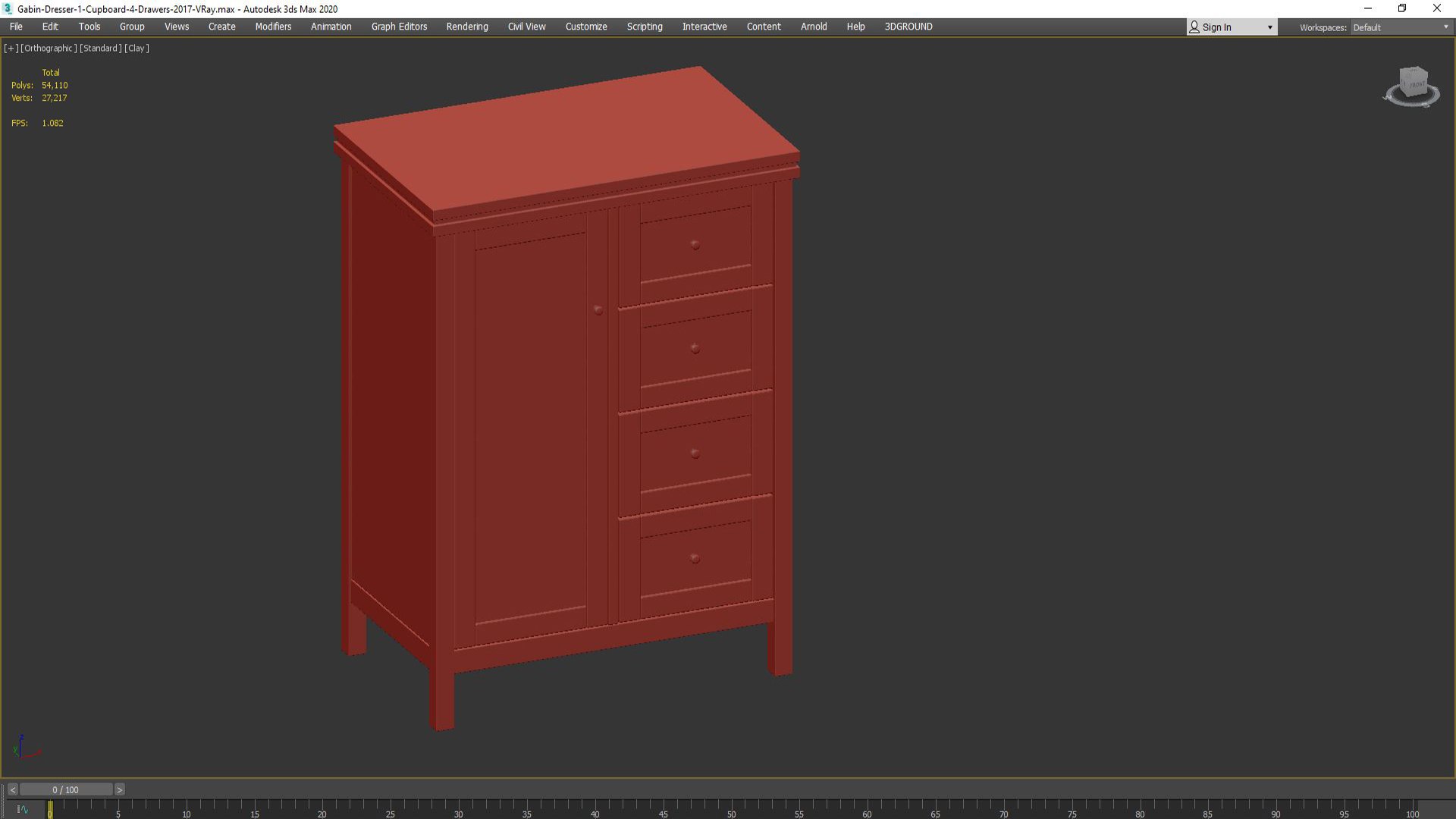
Task: Click the viewport [+] general menu label
Action: pos(11,48)
